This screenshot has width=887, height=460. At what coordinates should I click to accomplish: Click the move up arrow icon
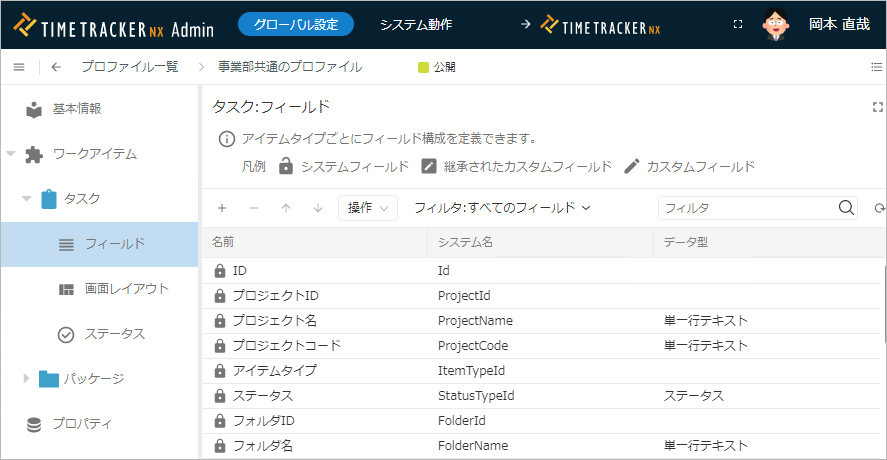(286, 208)
